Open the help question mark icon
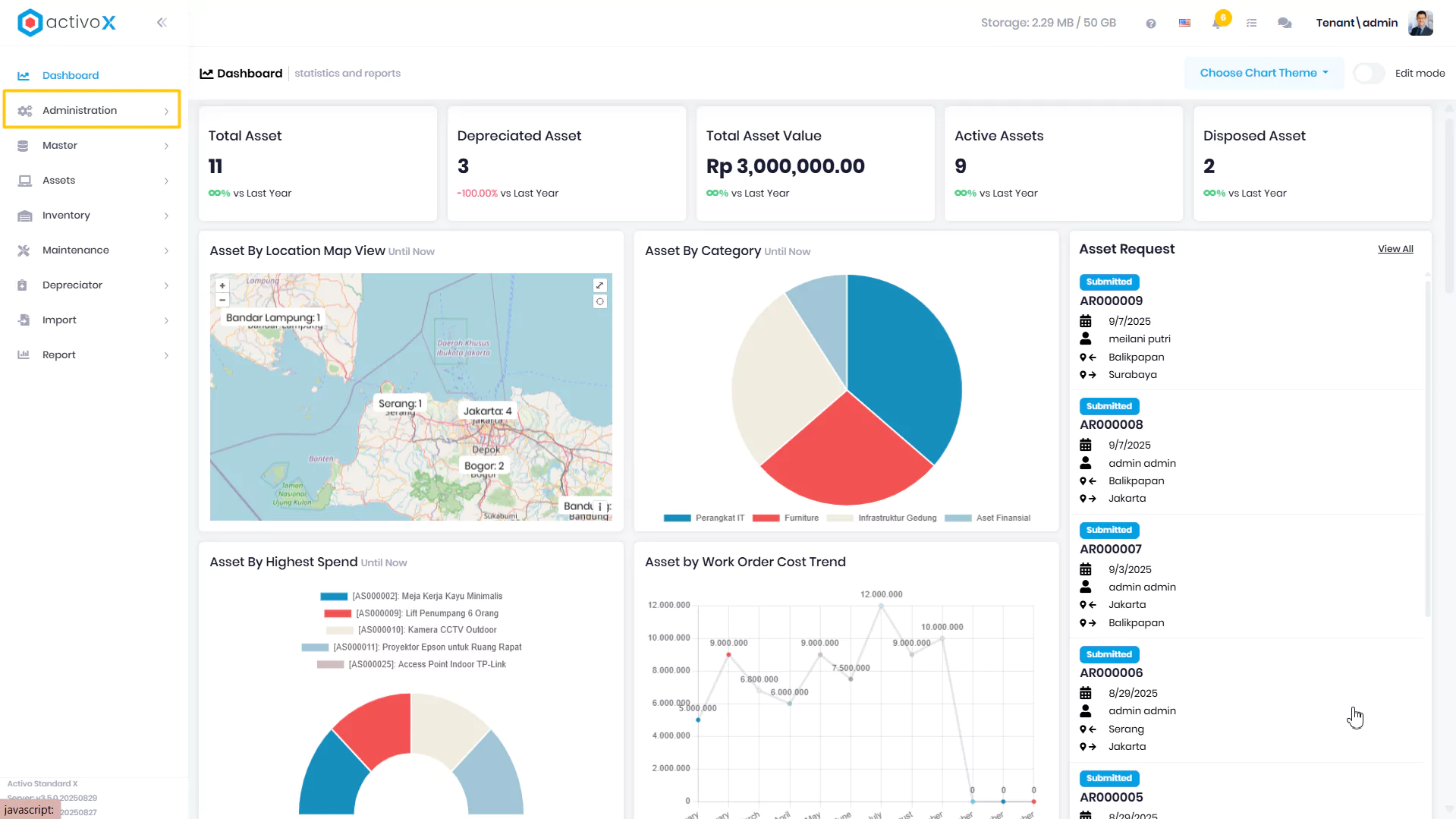Screen dimensions: 1456x819 point(1151,24)
